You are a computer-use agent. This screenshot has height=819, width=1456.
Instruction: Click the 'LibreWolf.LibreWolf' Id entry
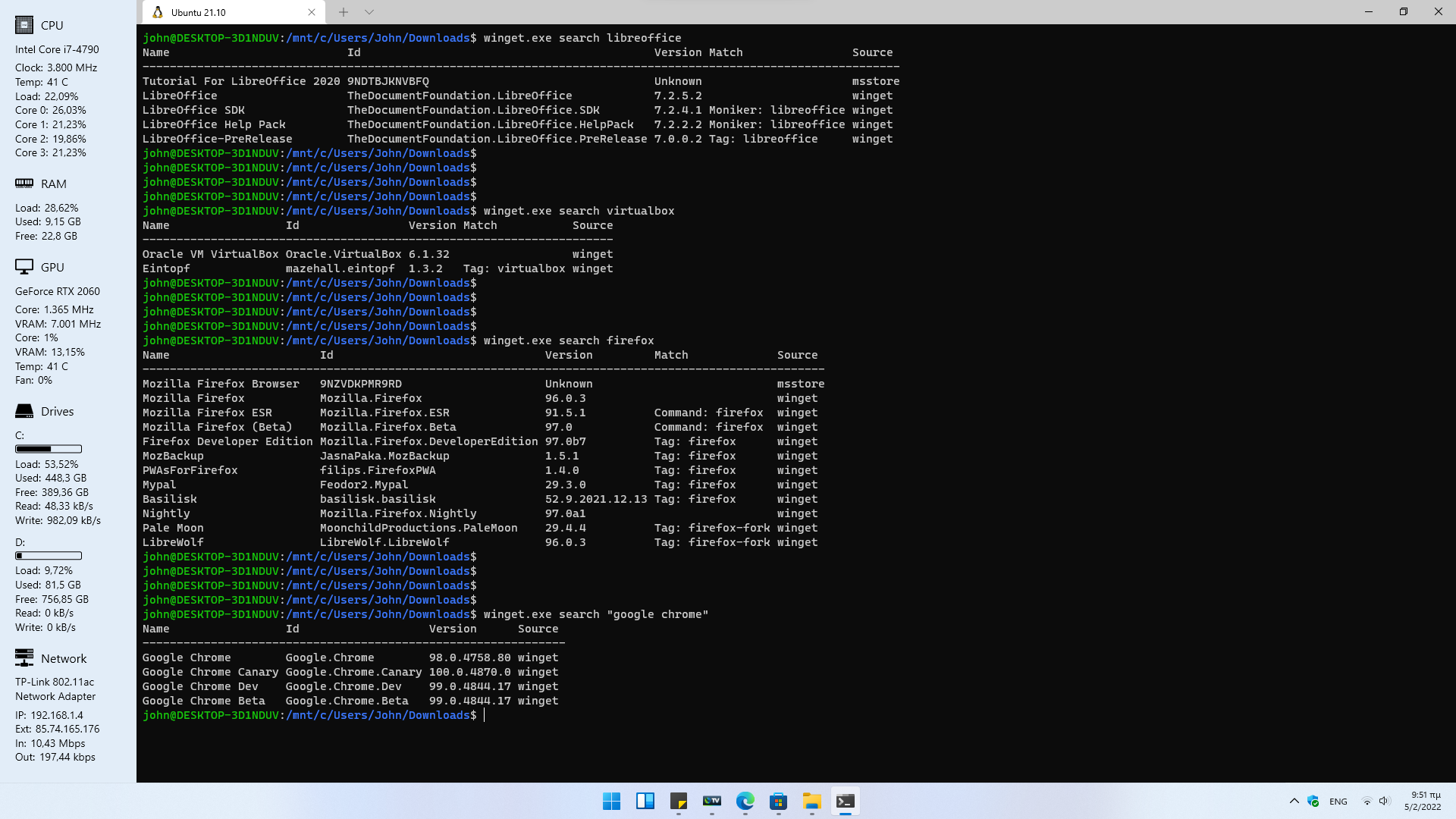pyautogui.click(x=384, y=542)
